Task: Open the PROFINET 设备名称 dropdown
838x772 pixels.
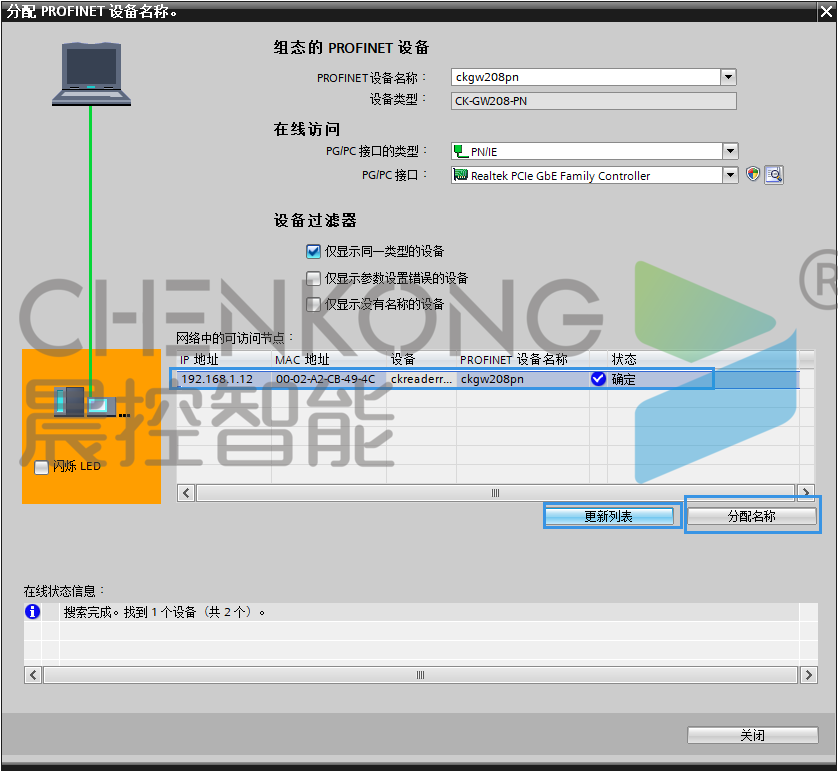Action: pyautogui.click(x=728, y=77)
